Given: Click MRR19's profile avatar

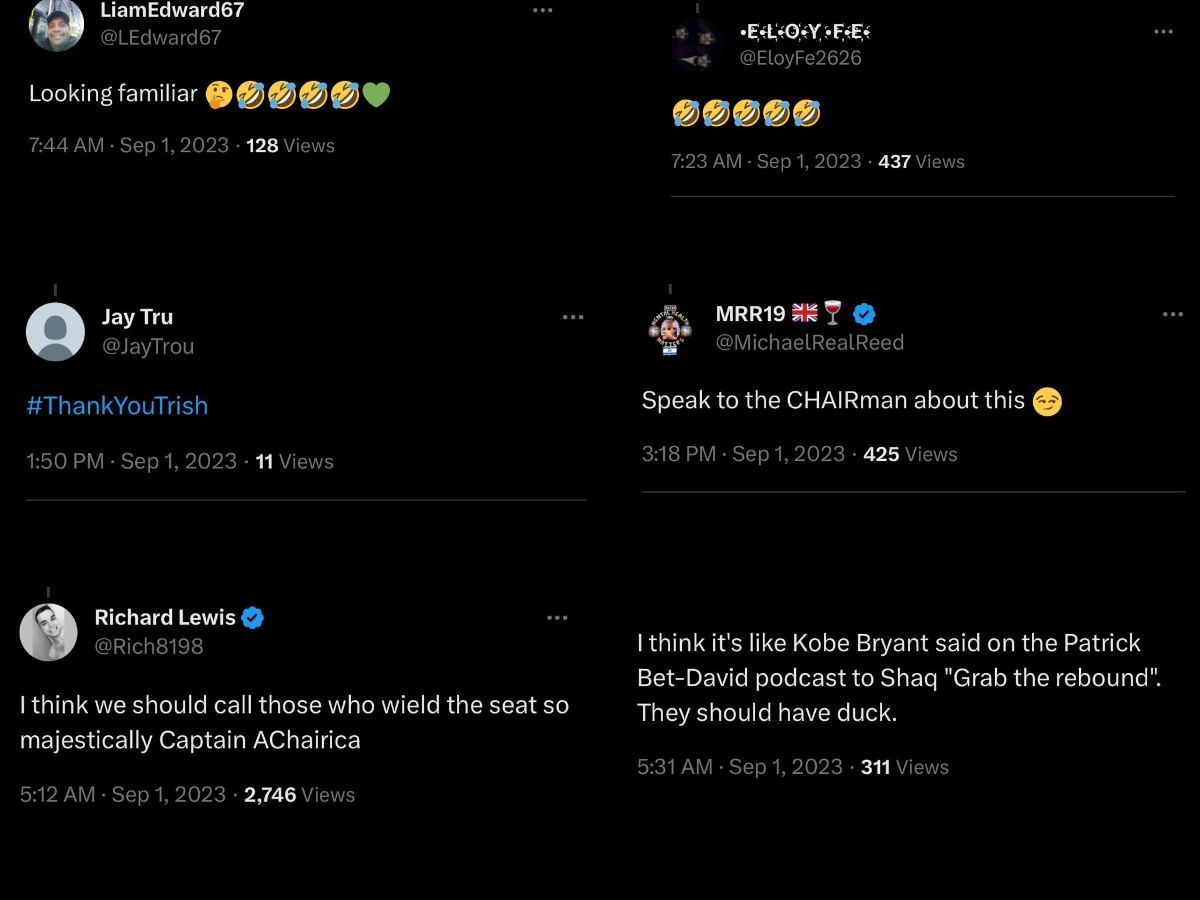Looking at the screenshot, I should click(x=670, y=329).
